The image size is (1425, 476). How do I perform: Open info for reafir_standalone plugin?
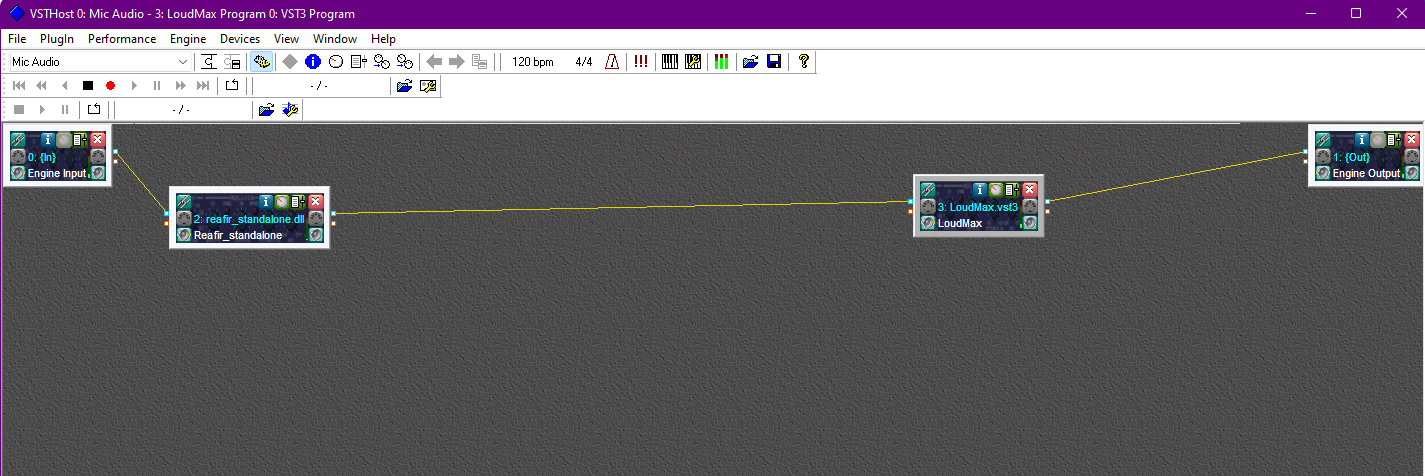(x=266, y=201)
